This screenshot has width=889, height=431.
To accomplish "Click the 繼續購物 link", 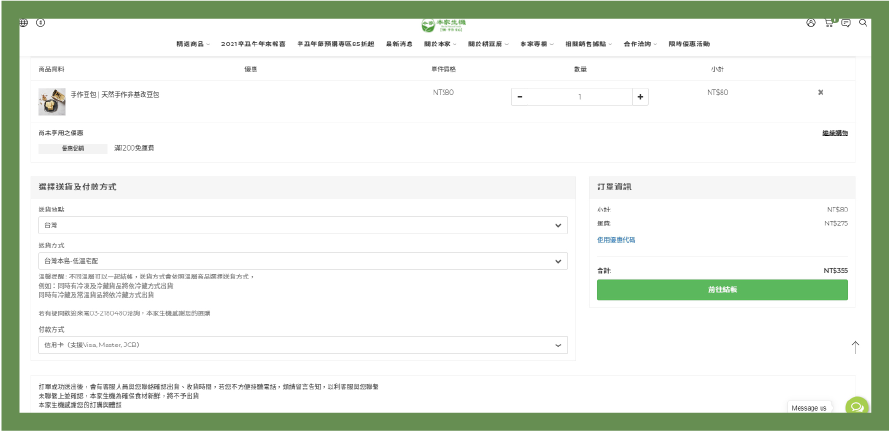I will tap(835, 132).
